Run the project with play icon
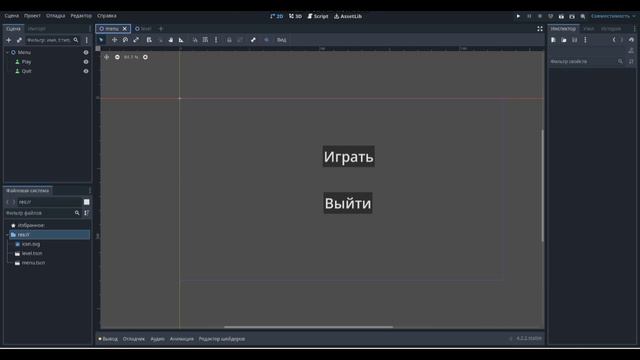 [518, 16]
